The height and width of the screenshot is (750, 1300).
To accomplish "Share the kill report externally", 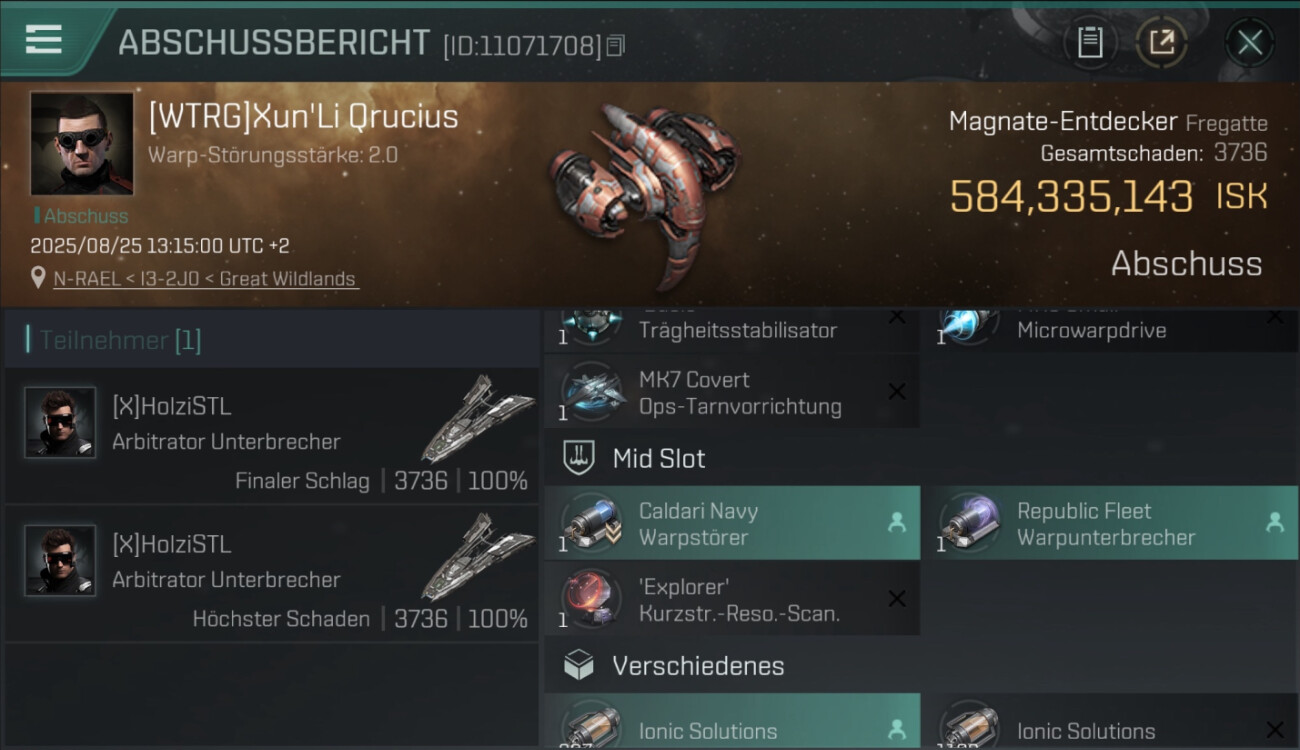I will 1161,42.
